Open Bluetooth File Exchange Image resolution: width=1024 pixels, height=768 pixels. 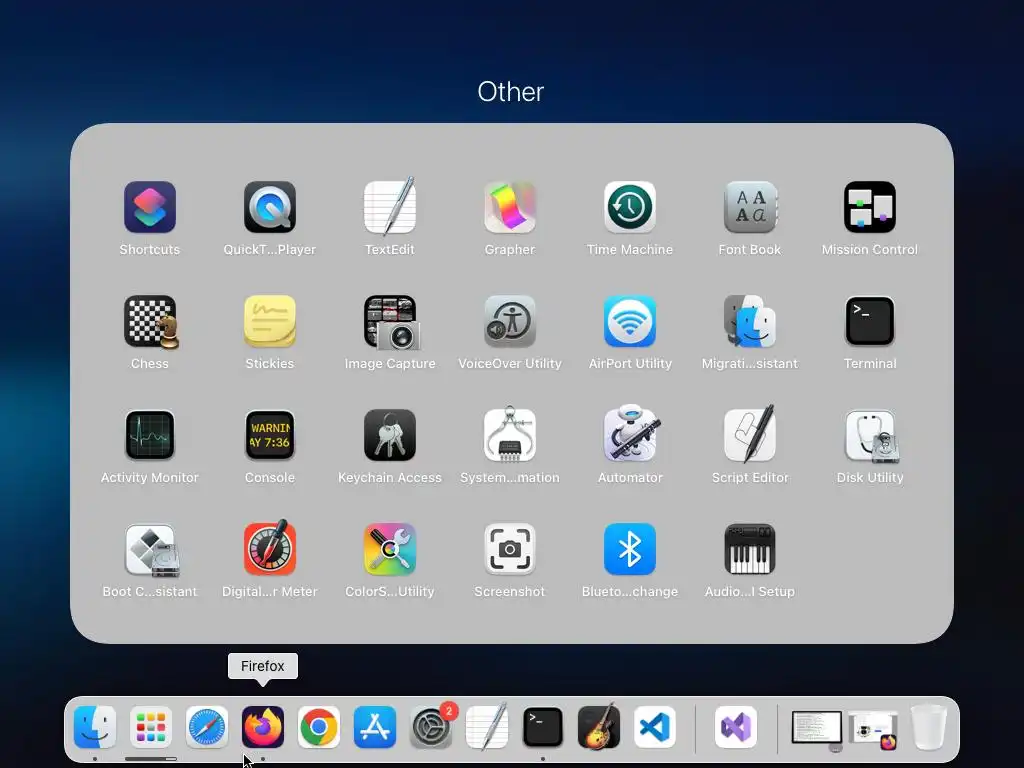[630, 549]
